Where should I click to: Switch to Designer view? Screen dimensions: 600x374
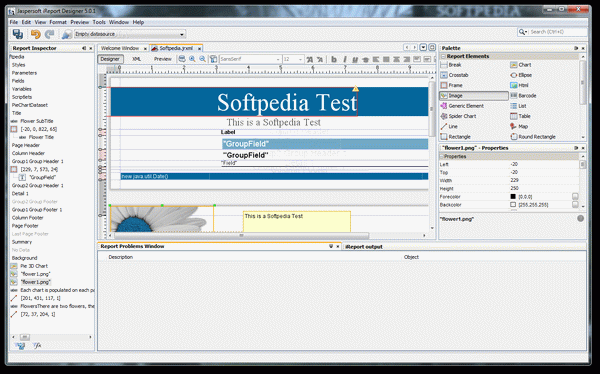(110, 59)
